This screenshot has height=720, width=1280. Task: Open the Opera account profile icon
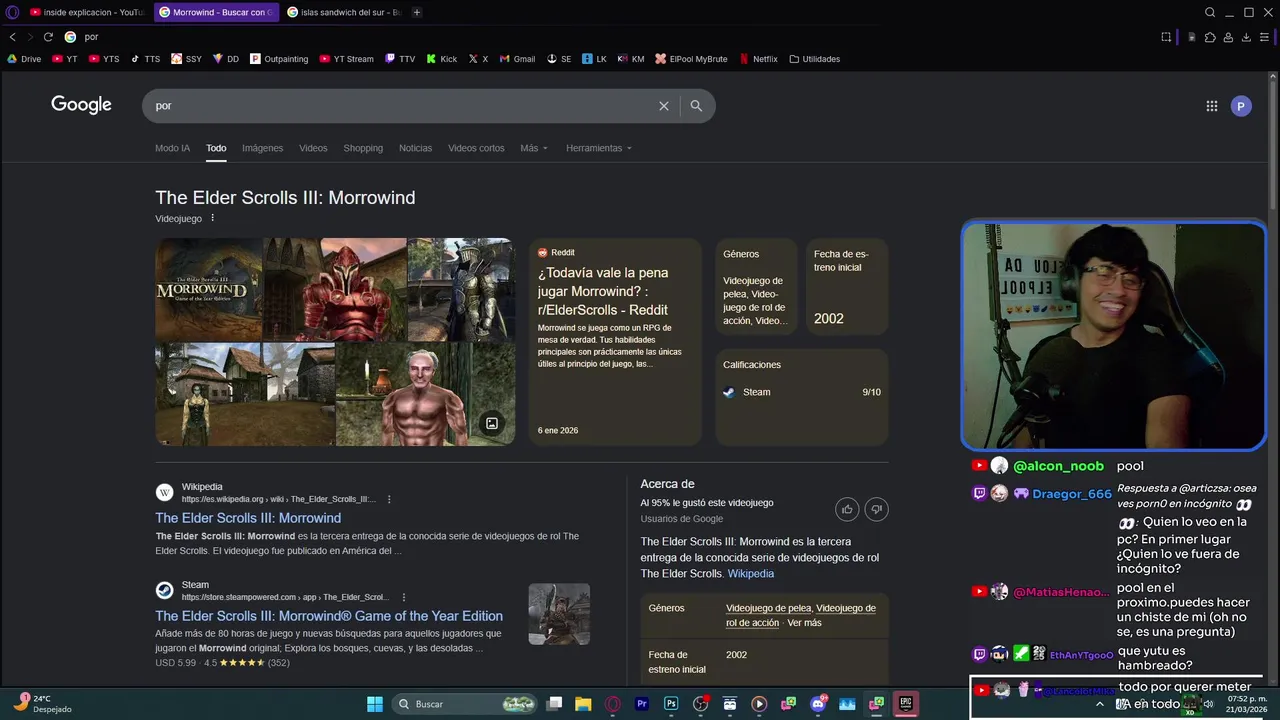[x=1228, y=37]
